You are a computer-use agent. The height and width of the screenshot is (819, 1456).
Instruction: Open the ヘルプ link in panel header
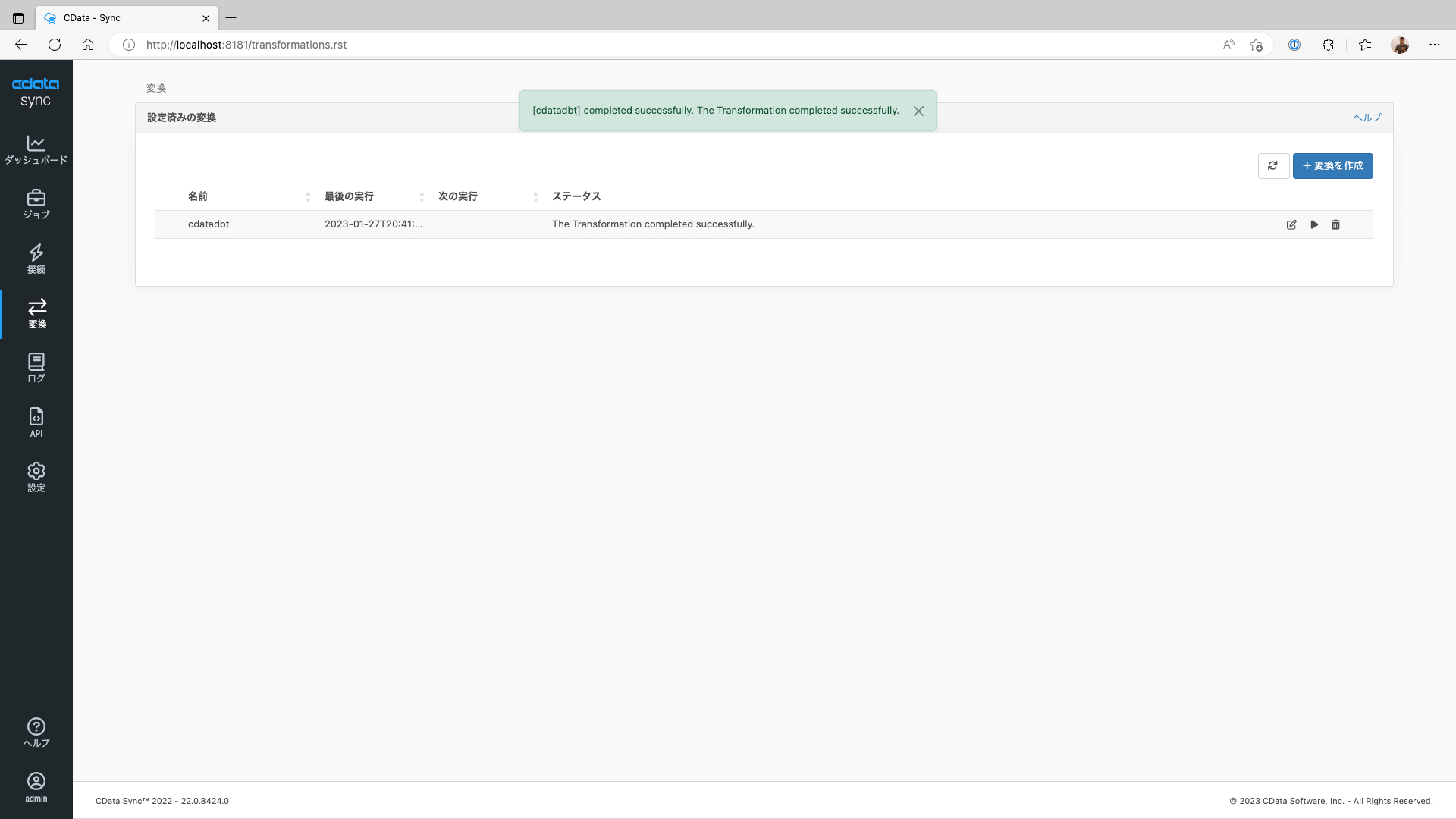pyautogui.click(x=1367, y=118)
